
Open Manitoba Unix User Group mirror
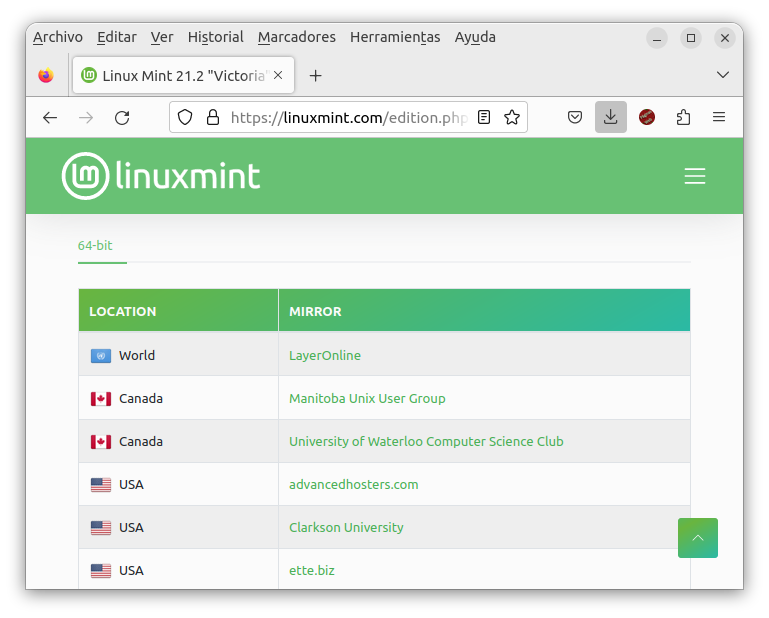(367, 398)
